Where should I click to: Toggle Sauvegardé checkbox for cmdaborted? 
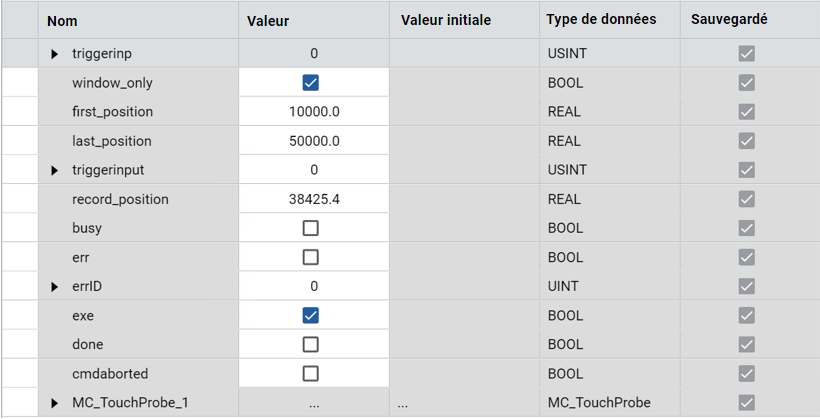point(747,373)
